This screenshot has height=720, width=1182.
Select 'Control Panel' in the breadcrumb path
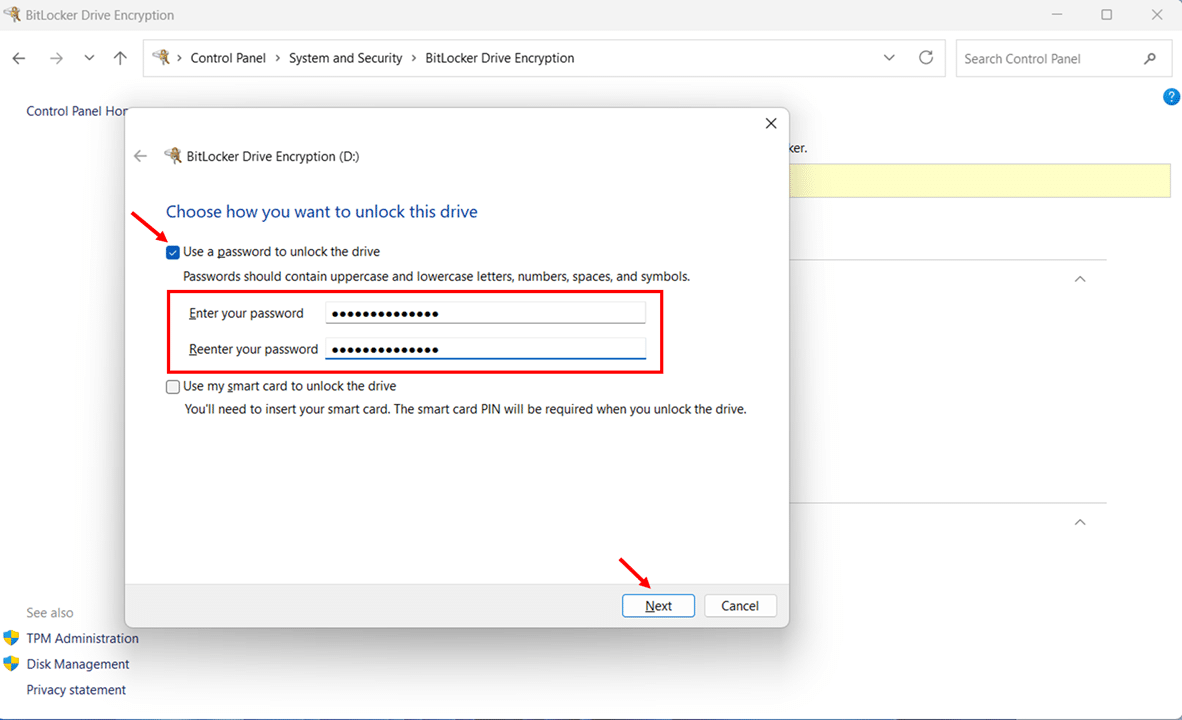228,58
